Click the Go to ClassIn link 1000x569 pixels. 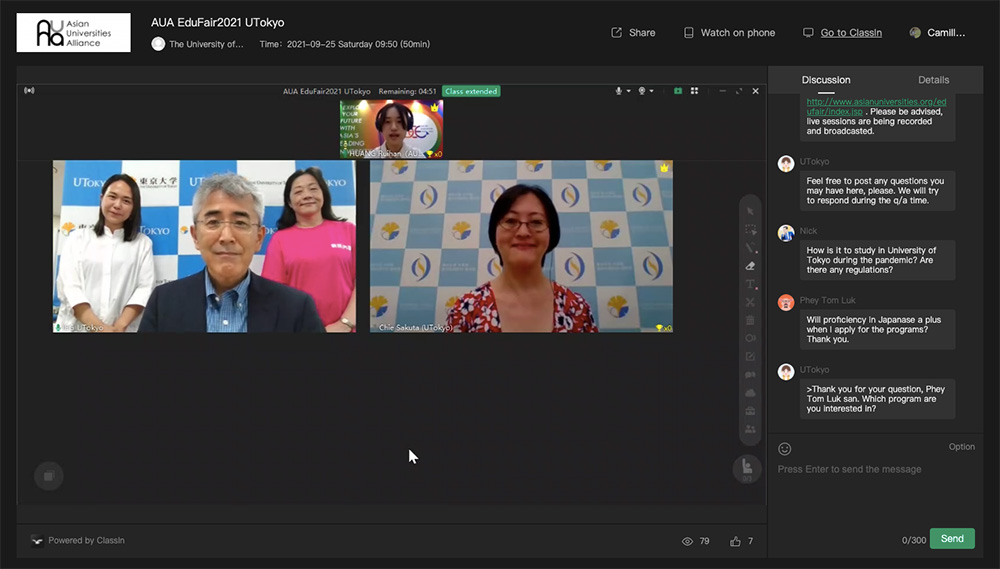click(x=851, y=33)
